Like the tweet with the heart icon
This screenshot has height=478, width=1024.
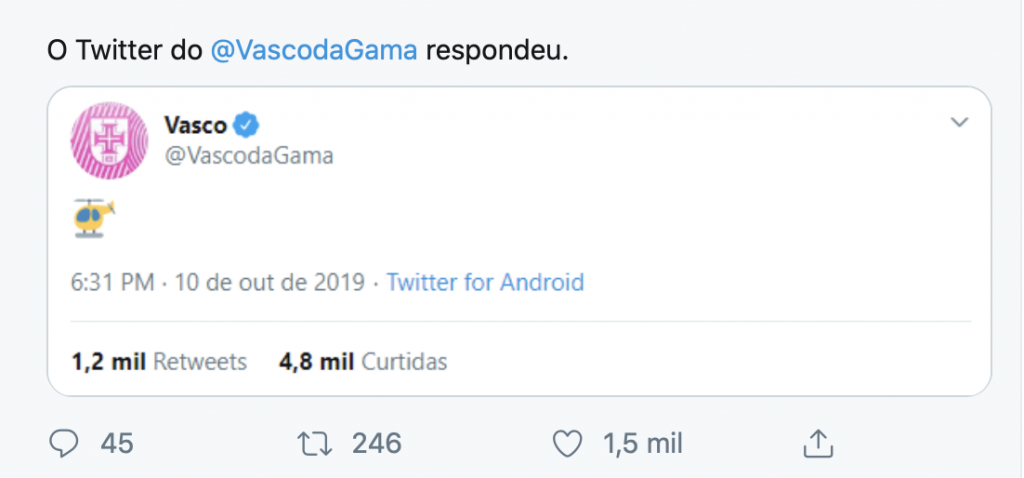pos(567,445)
